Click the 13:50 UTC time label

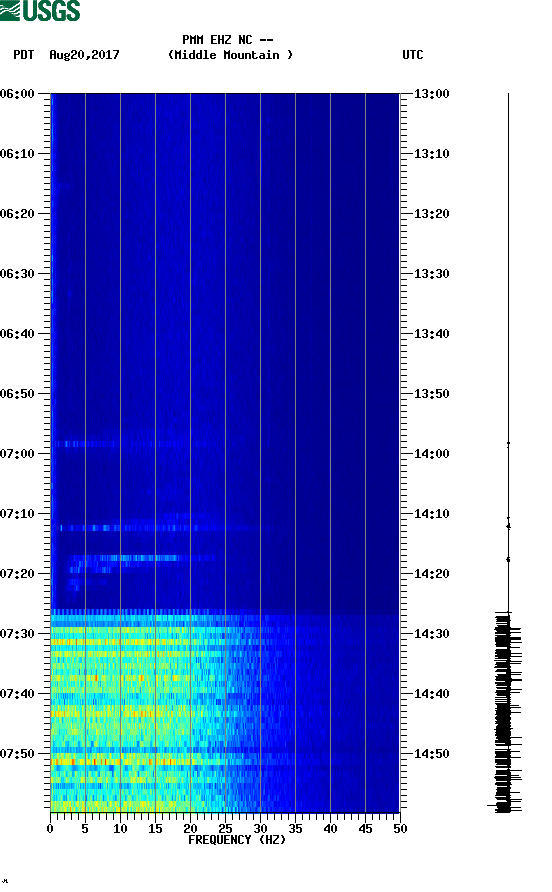[431, 394]
